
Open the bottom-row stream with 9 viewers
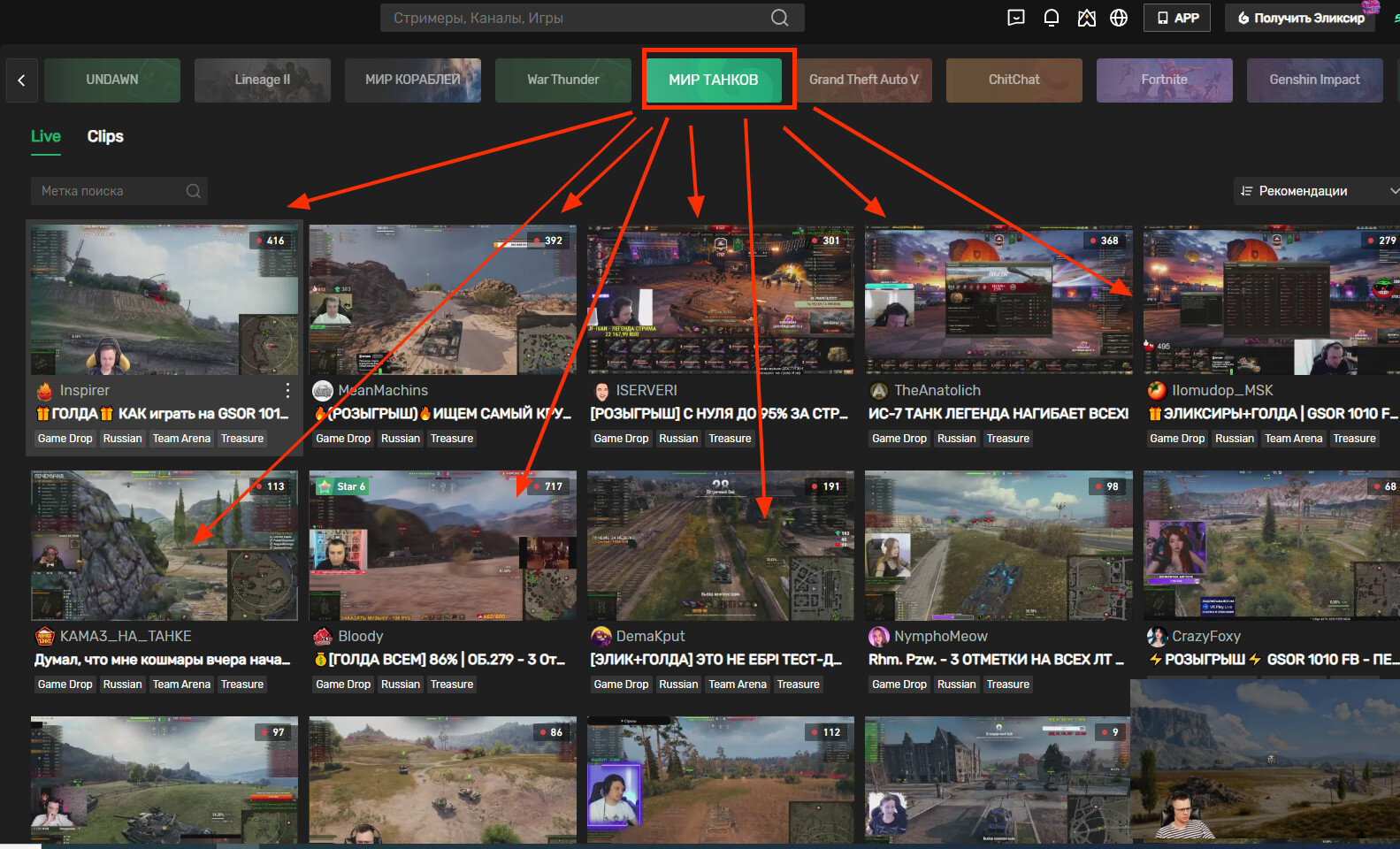tap(998, 779)
